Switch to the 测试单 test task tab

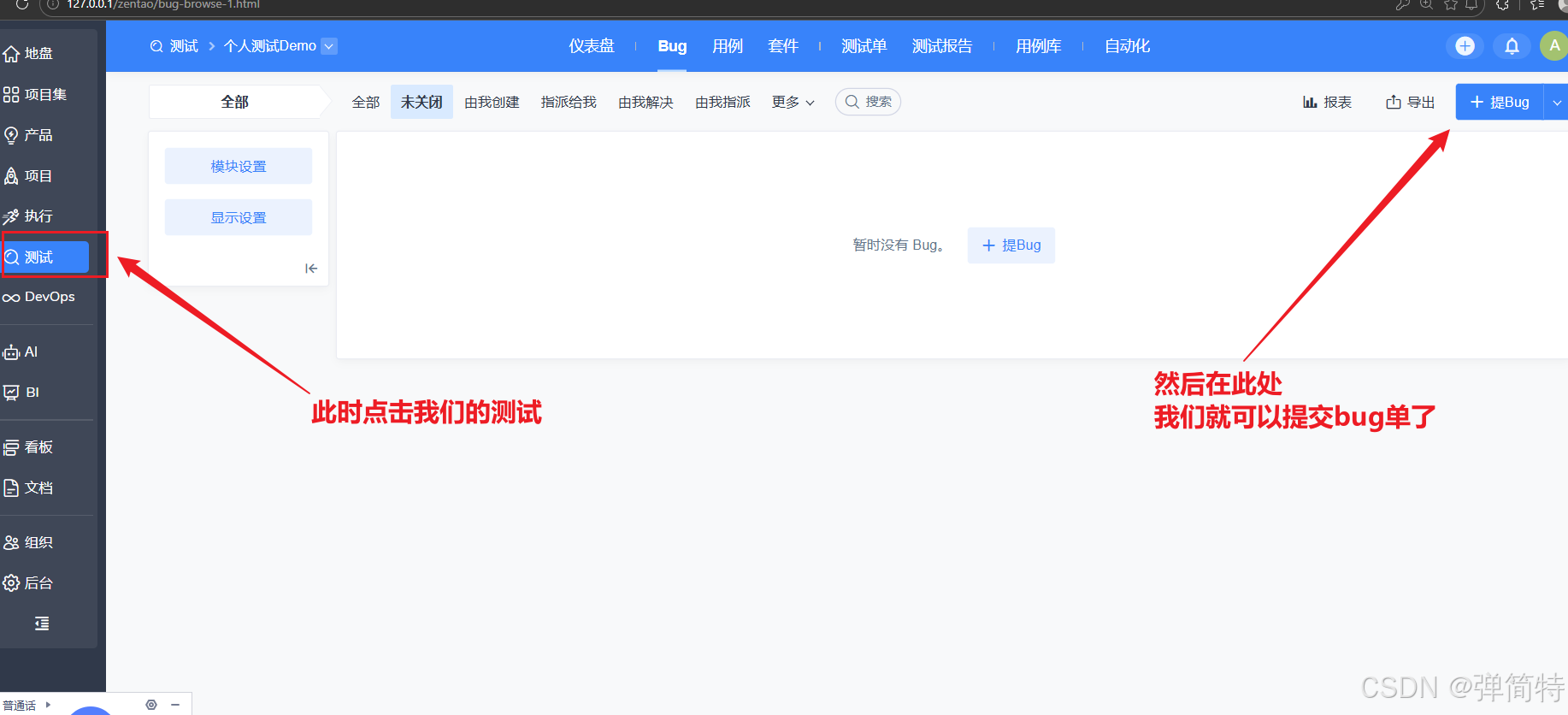pos(864,46)
